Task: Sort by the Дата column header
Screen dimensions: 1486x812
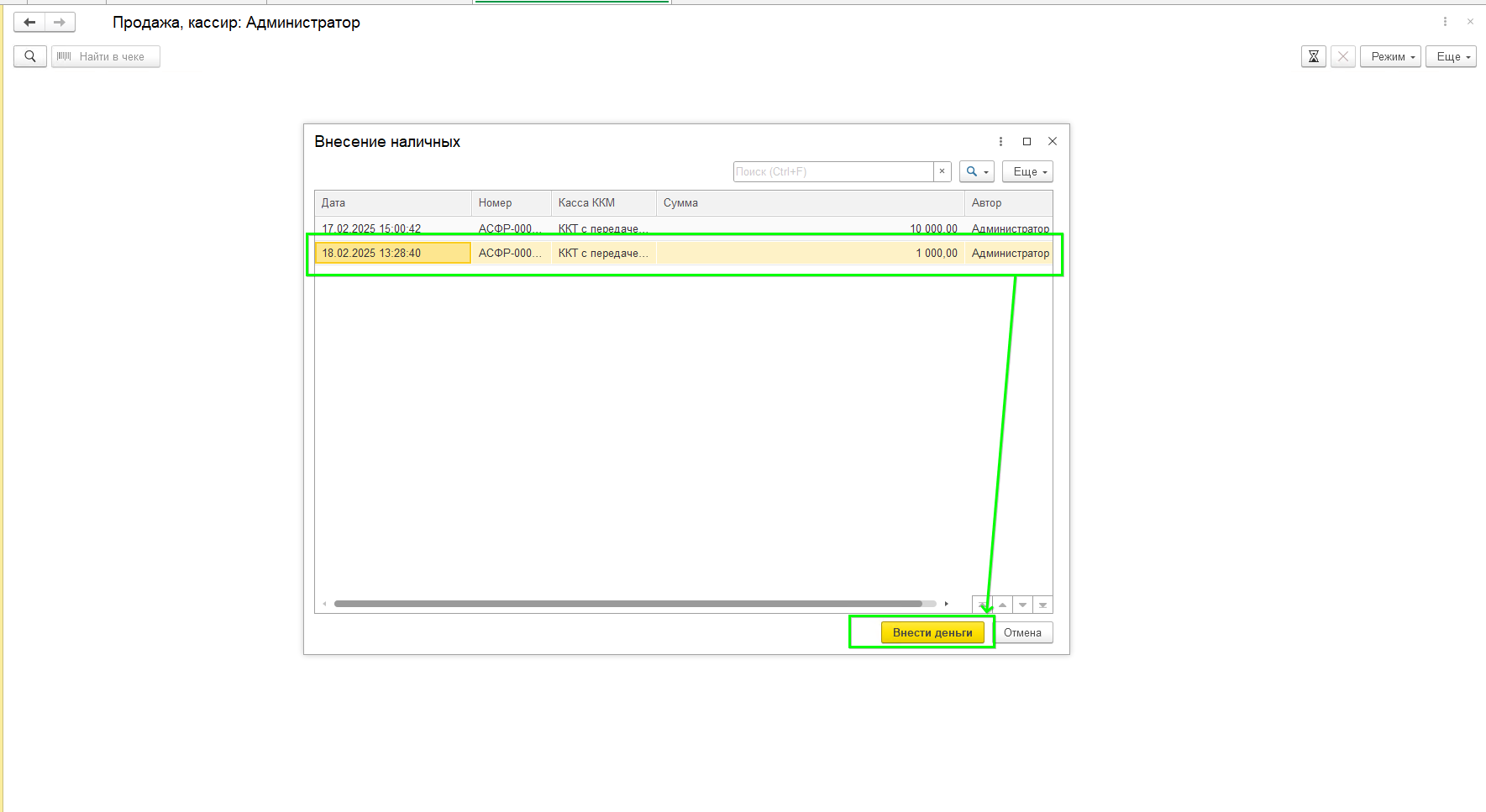Action: [393, 202]
